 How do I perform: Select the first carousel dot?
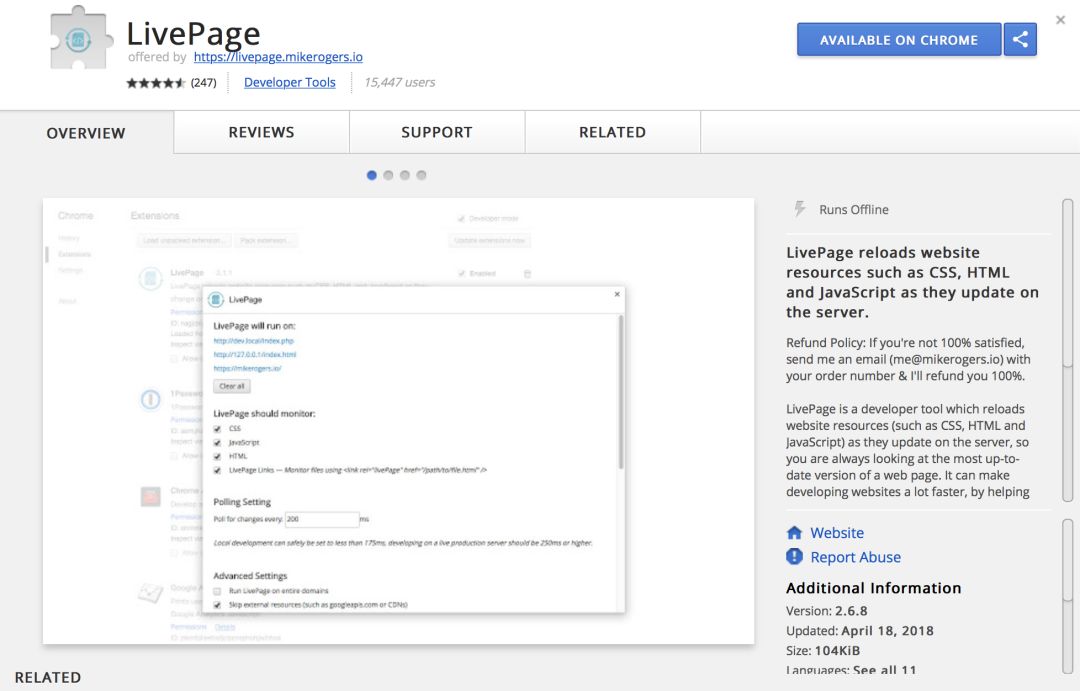tap(372, 175)
